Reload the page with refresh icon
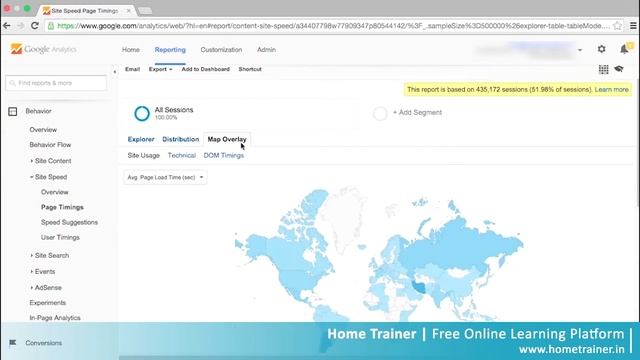Screen dimensions: 640x360 35,26
